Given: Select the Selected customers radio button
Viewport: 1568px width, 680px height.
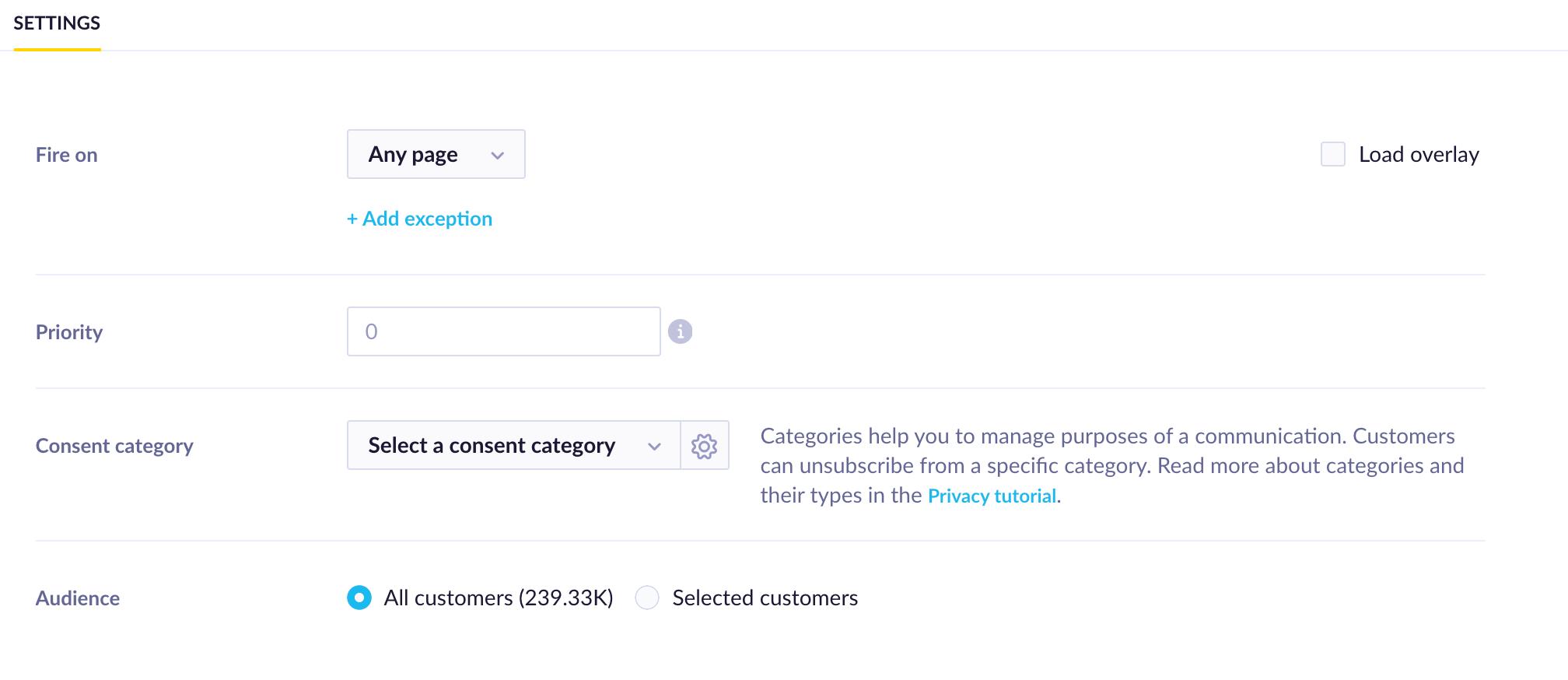Looking at the screenshot, I should (647, 598).
